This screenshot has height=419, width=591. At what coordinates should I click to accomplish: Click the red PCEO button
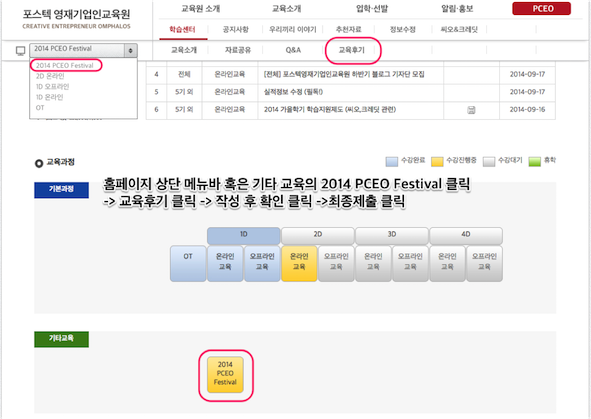(542, 8)
